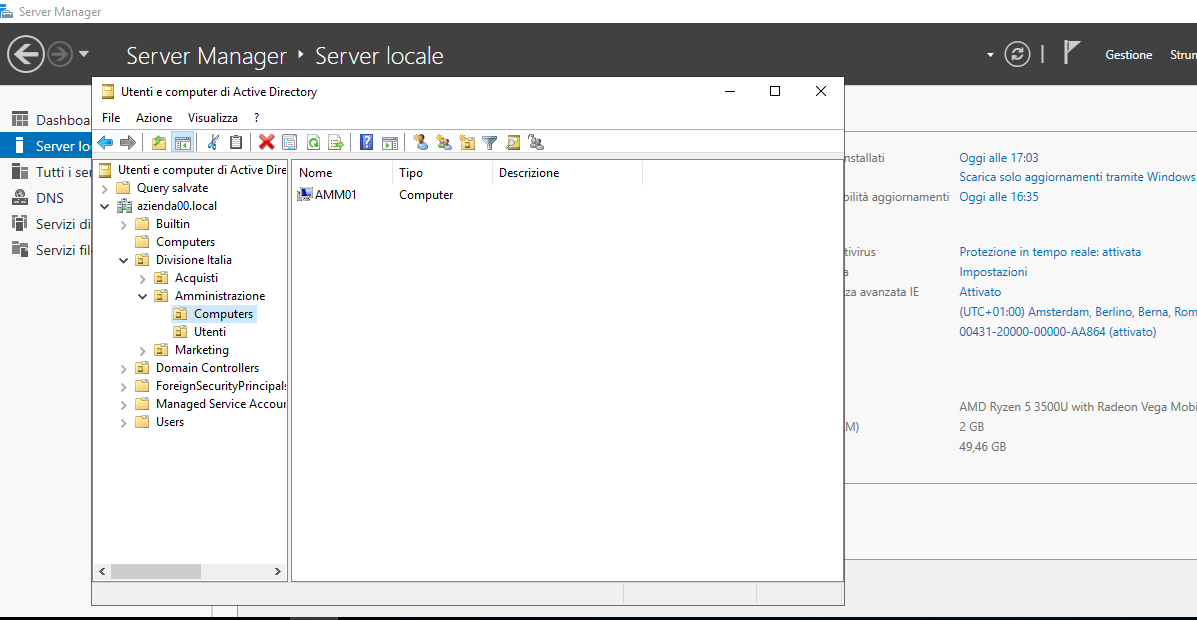Click the Export list icon

pyautogui.click(x=336, y=142)
